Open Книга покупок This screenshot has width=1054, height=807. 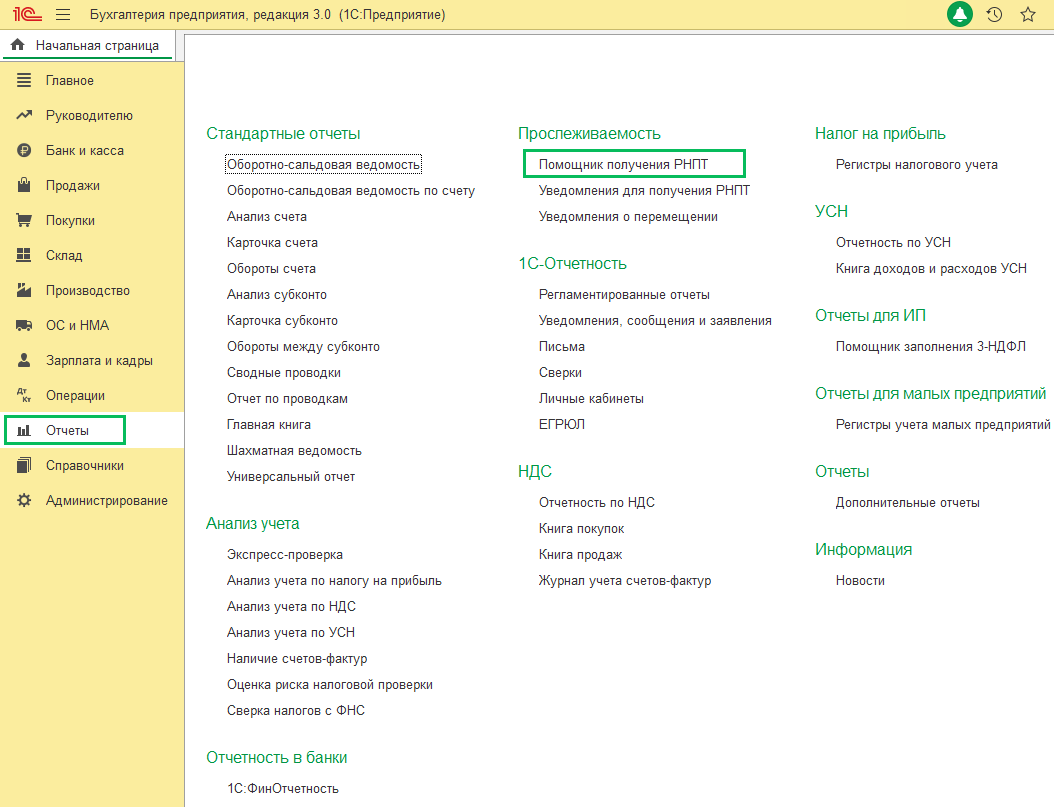point(581,529)
